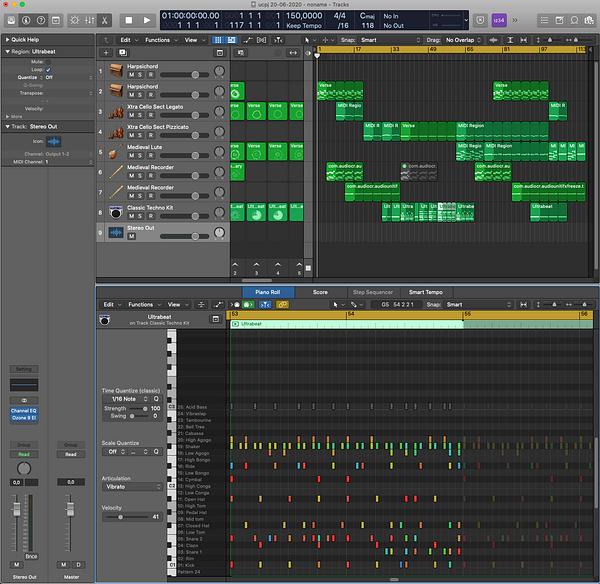The height and width of the screenshot is (584, 600).
Task: Click the Velocity slider in Piano Roll
Action: coord(120,517)
